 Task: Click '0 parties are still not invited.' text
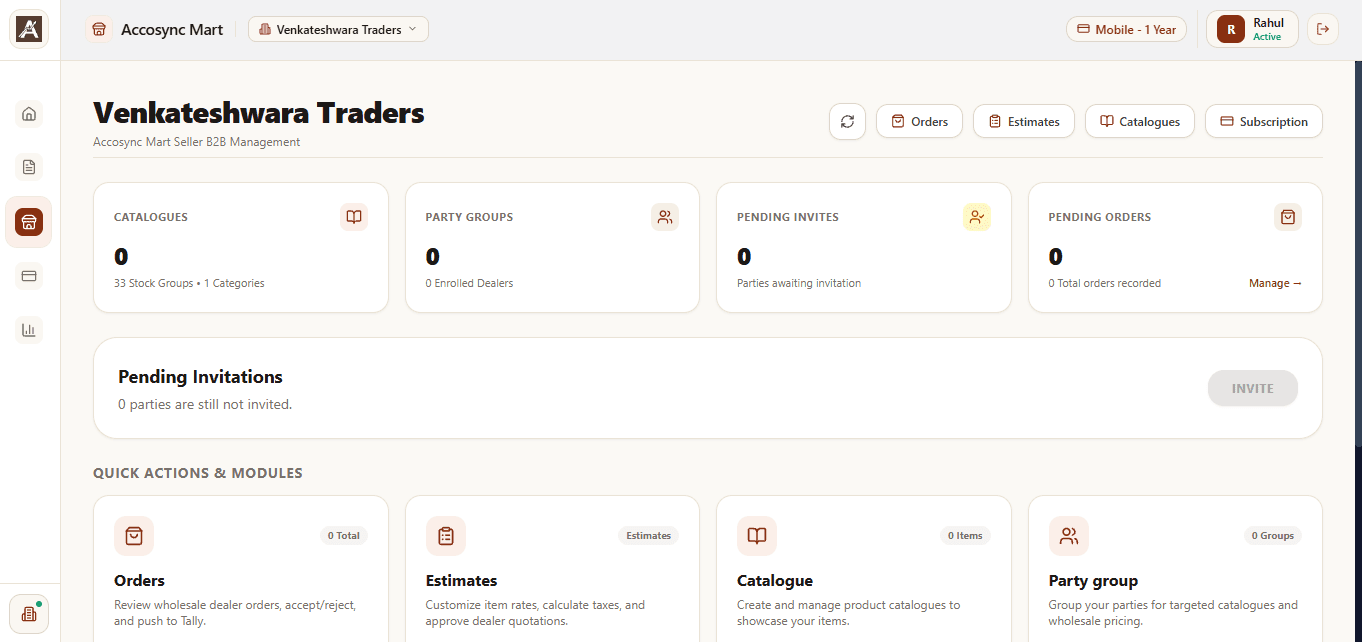point(205,405)
